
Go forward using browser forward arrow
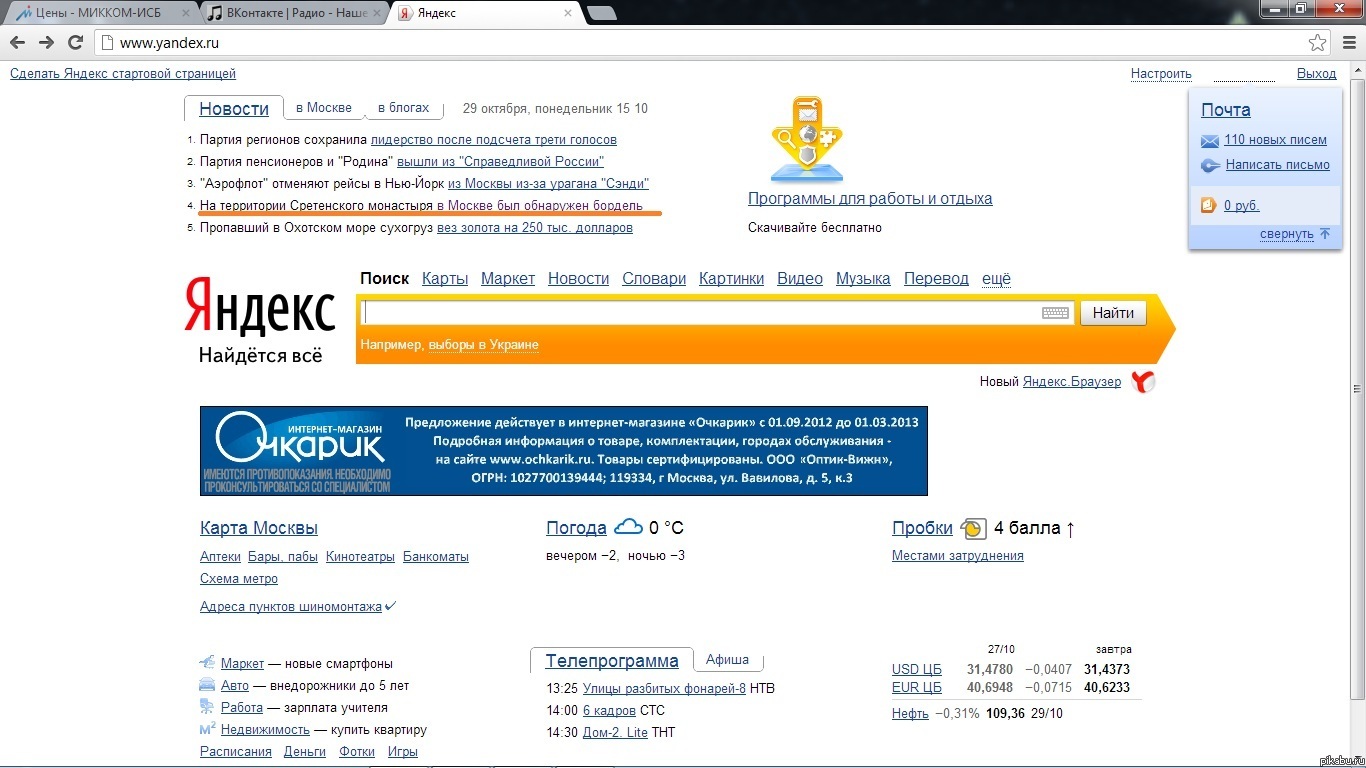tap(46, 42)
